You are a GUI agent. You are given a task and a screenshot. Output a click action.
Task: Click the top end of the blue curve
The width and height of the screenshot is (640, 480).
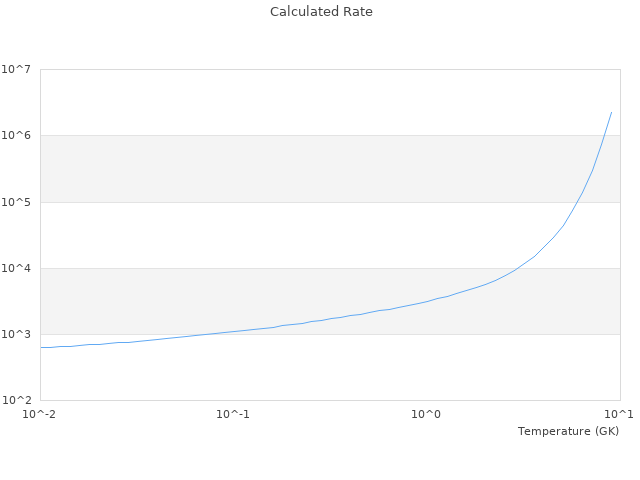click(611, 113)
